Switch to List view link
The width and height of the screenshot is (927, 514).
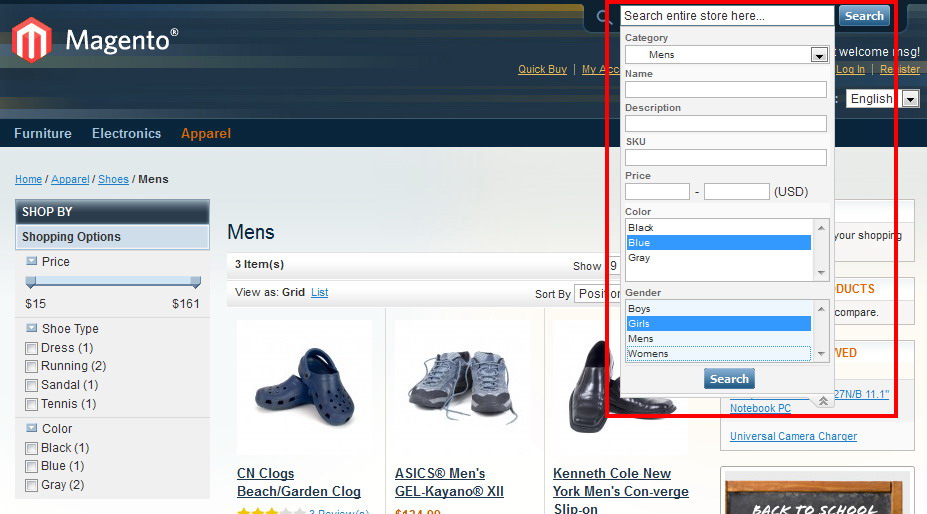click(x=319, y=292)
